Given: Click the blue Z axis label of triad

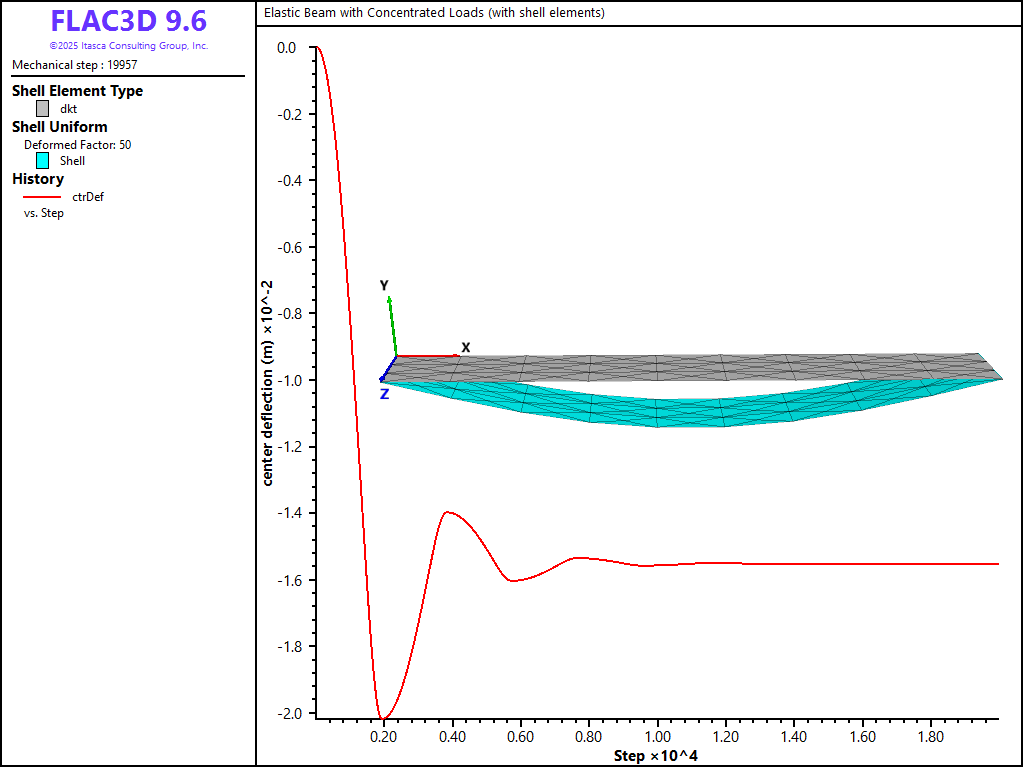Looking at the screenshot, I should tap(384, 395).
